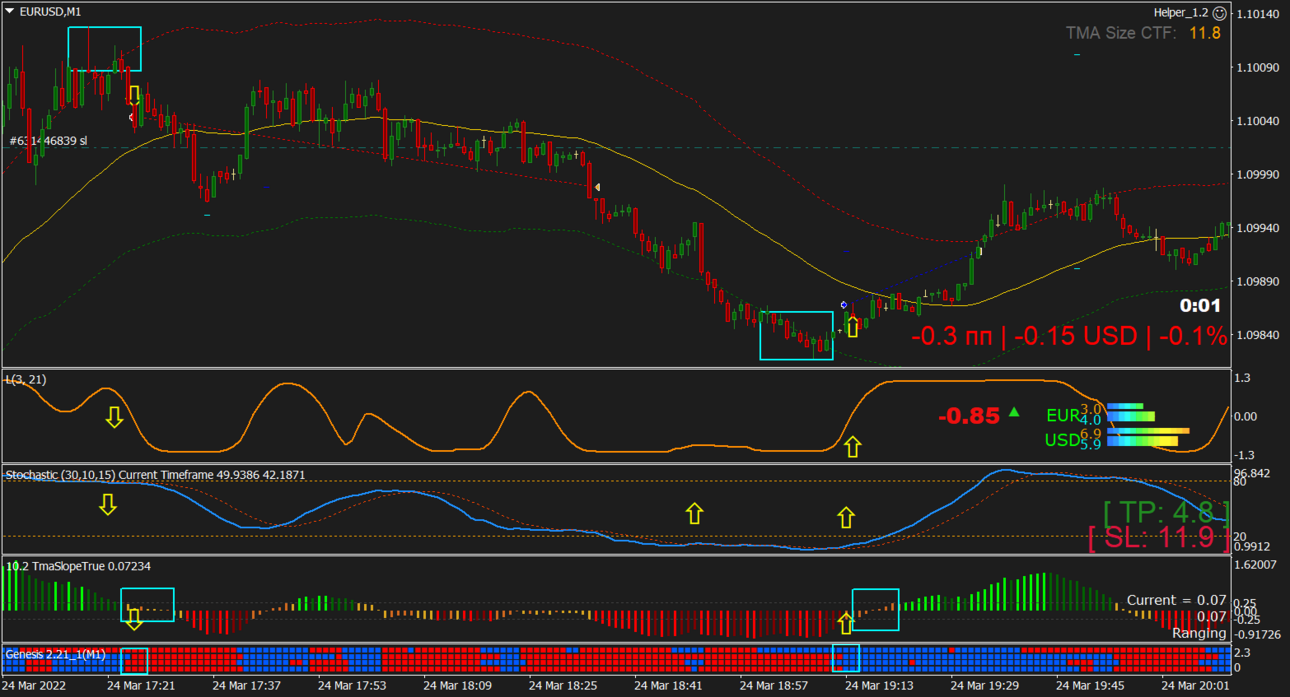1290x697 pixels.
Task: Click the 1.10140 price scale label
Action: (1257, 15)
